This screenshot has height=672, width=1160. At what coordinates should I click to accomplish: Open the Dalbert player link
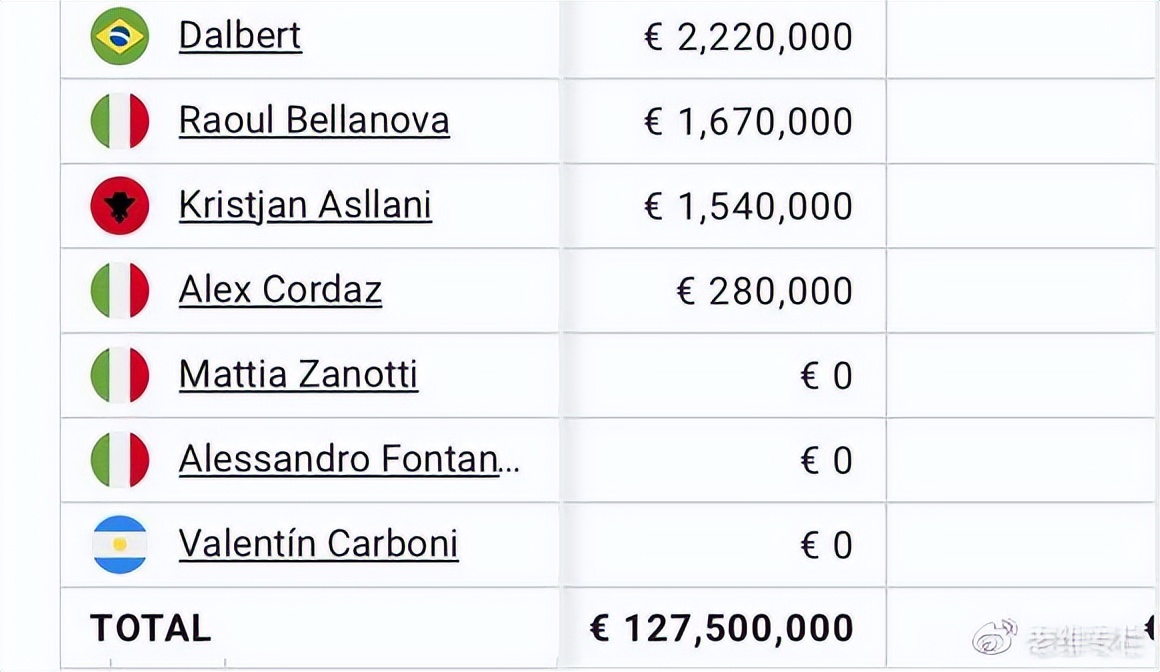tap(240, 36)
